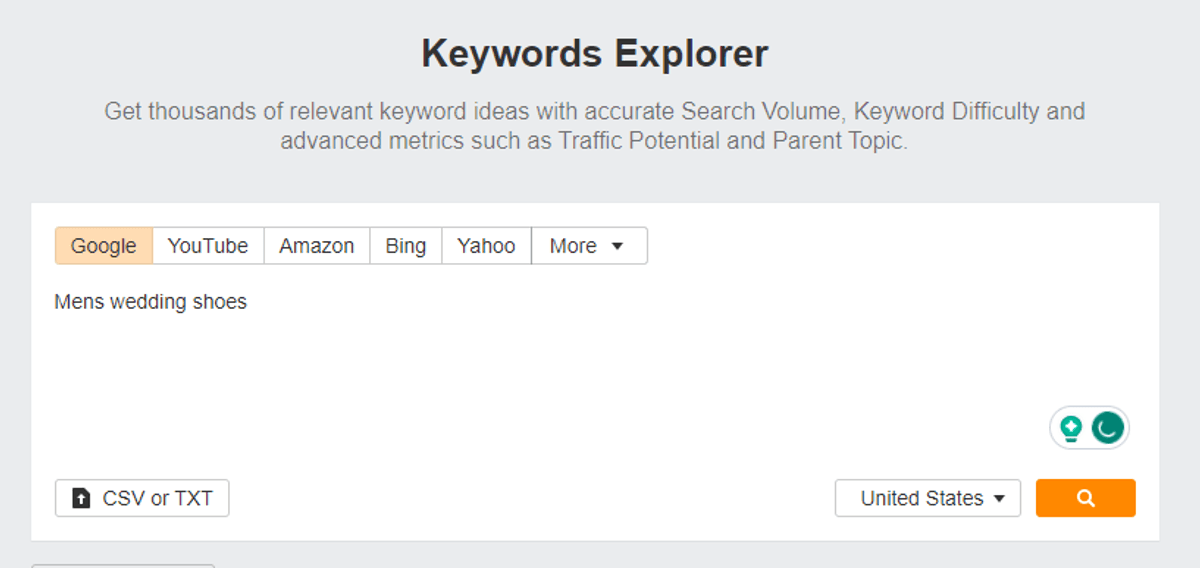Click the caret arrow next to More
This screenshot has height=568, width=1200.
(617, 246)
